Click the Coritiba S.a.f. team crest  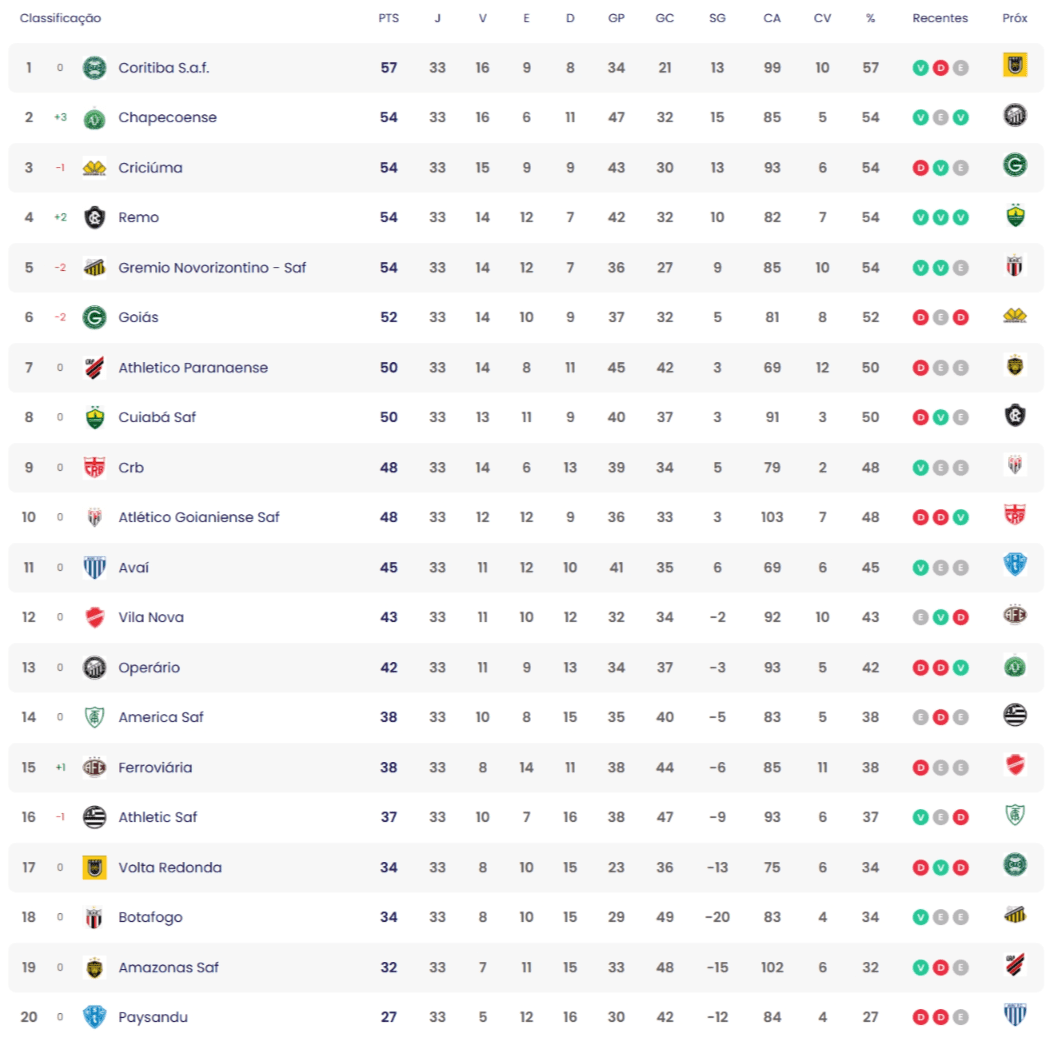pyautogui.click(x=94, y=68)
